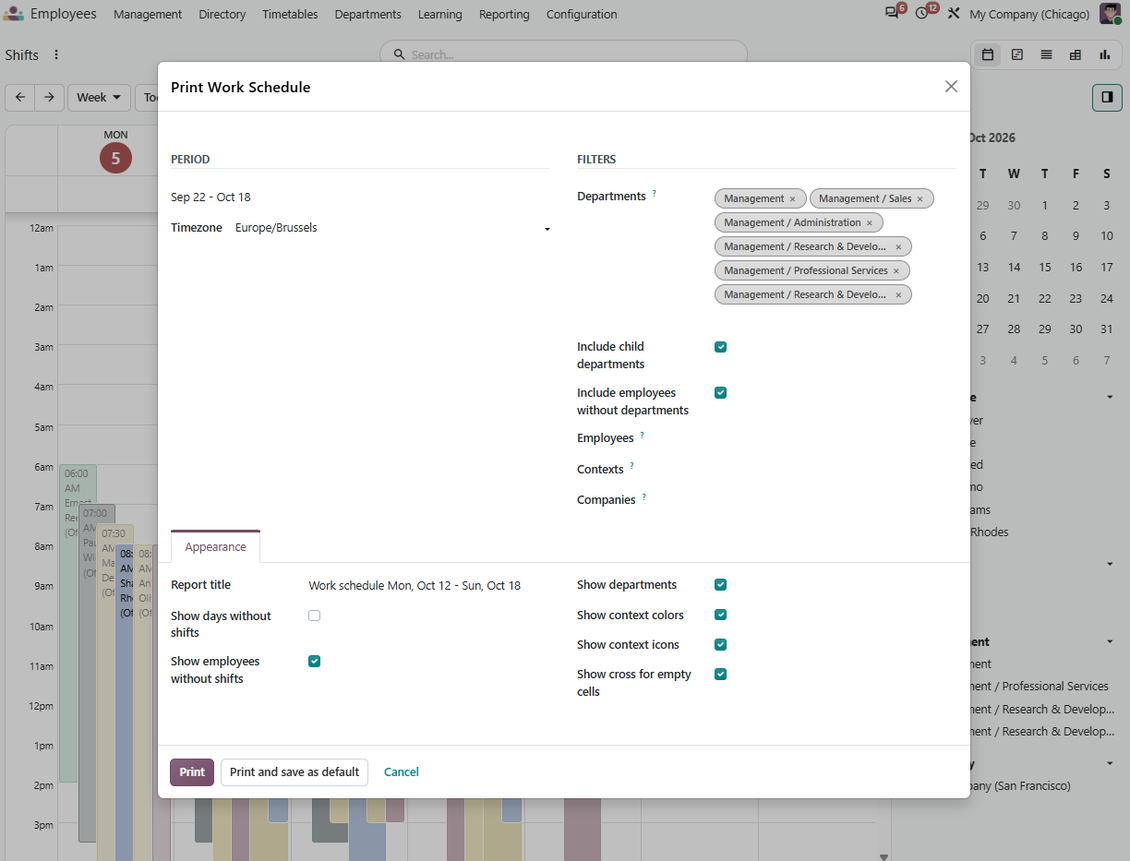Toggle Show departments checkbox
The height and width of the screenshot is (861, 1130).
pos(721,584)
